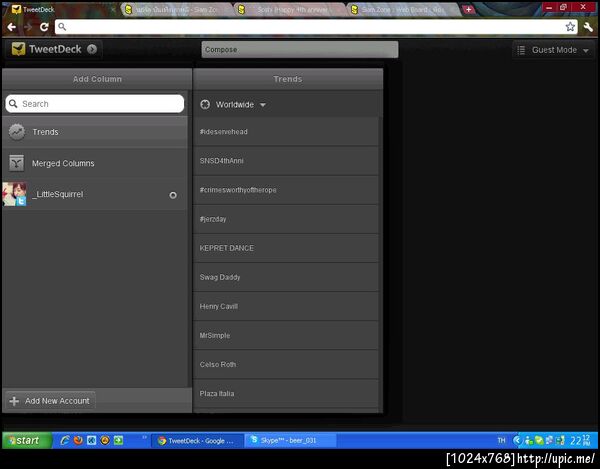Open the MrSimple trend
The height and width of the screenshot is (469, 600).
(x=286, y=335)
